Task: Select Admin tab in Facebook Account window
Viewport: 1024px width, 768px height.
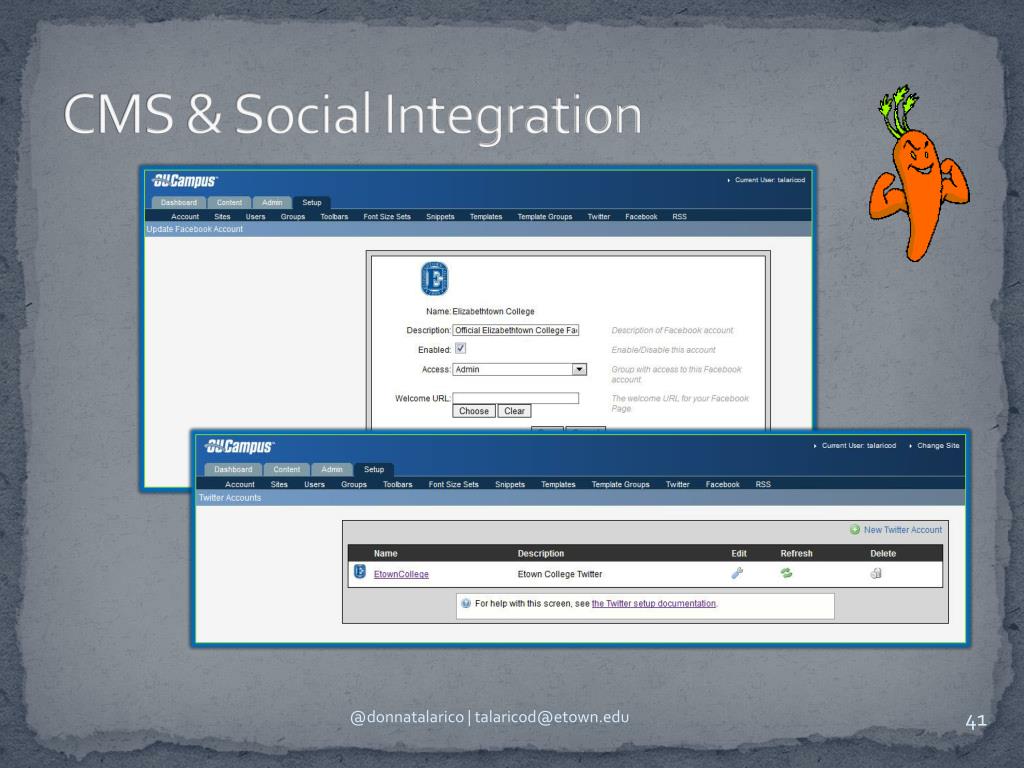Action: click(272, 202)
